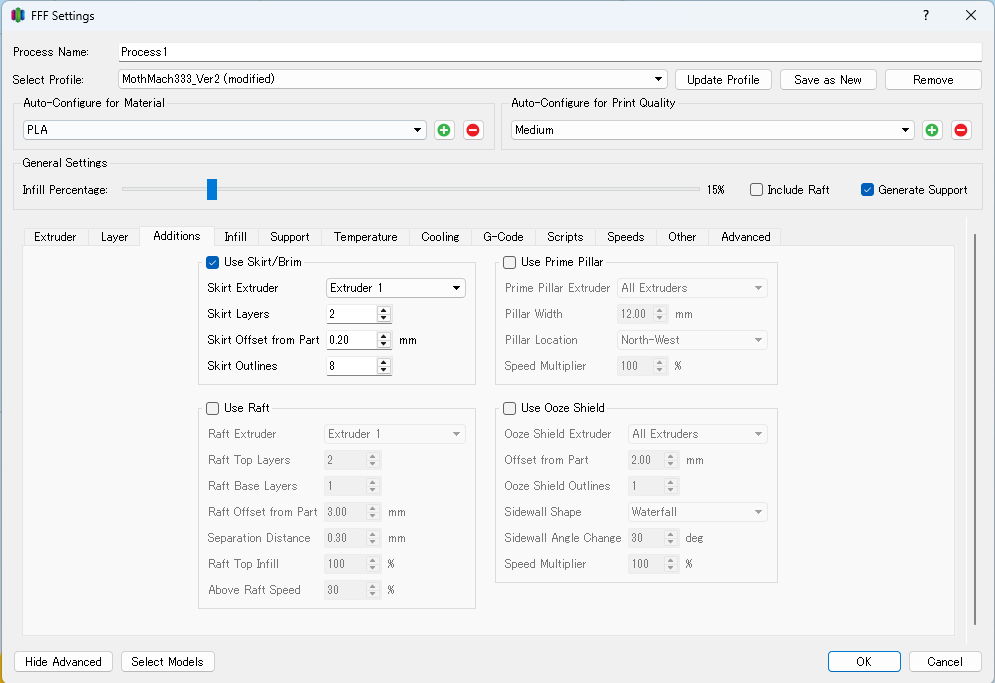Click the Skirt Outlines value field
The width and height of the screenshot is (995, 683).
pyautogui.click(x=352, y=366)
